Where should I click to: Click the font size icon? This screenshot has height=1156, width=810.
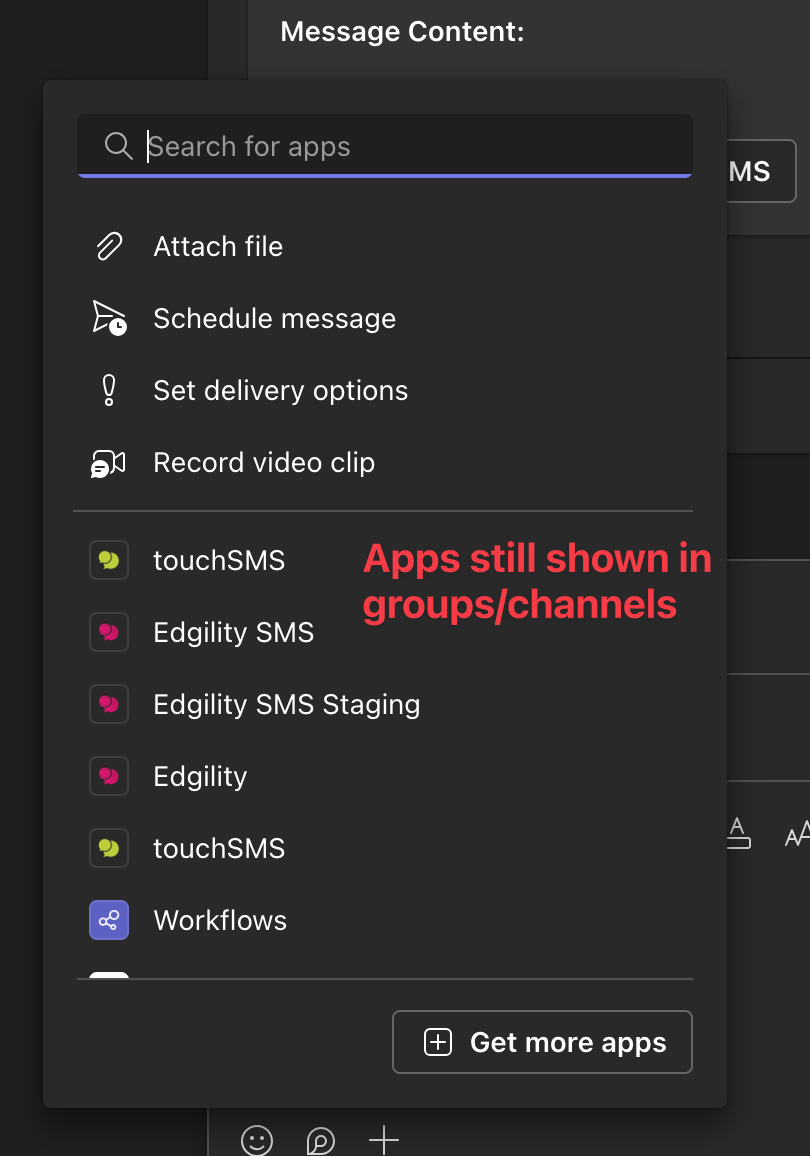[797, 834]
